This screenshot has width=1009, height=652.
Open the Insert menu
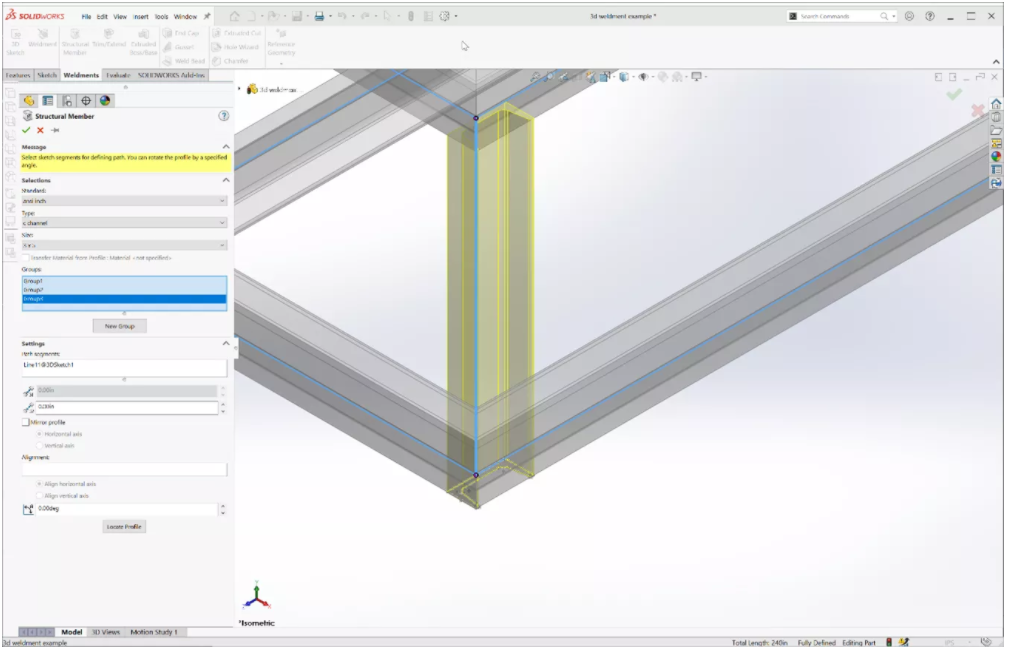141,17
